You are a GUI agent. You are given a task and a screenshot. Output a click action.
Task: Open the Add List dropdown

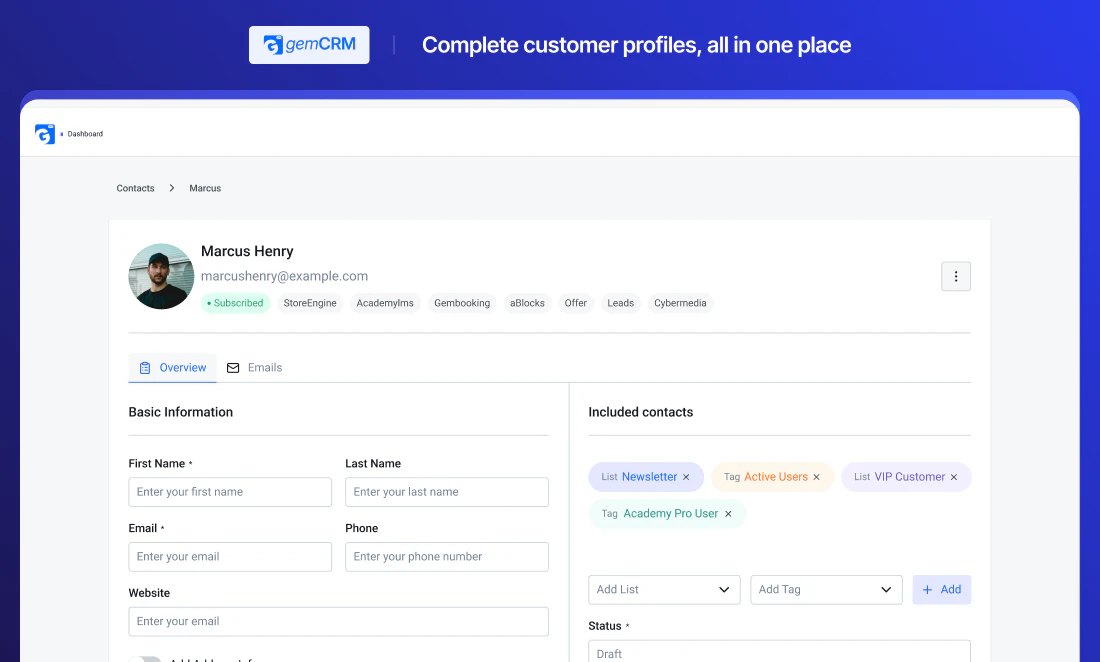[664, 590]
